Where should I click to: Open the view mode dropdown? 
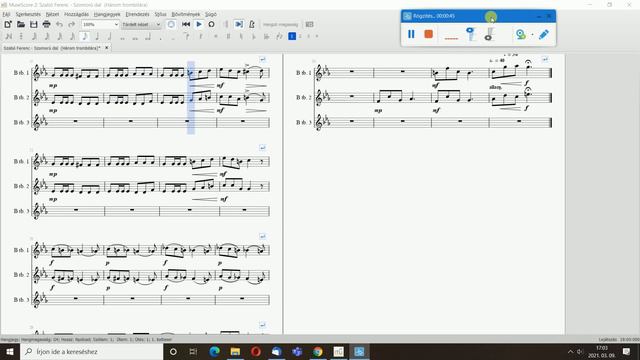(158, 24)
